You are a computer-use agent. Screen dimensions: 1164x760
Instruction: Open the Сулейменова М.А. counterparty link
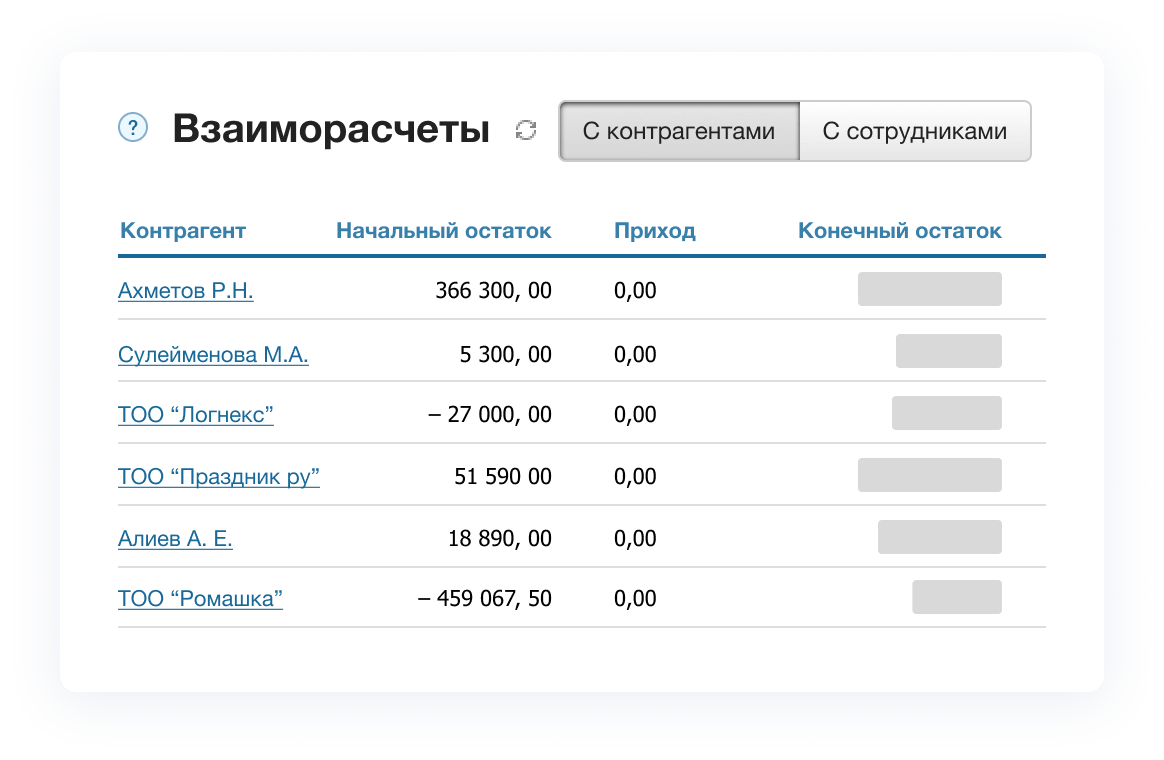[x=213, y=354]
